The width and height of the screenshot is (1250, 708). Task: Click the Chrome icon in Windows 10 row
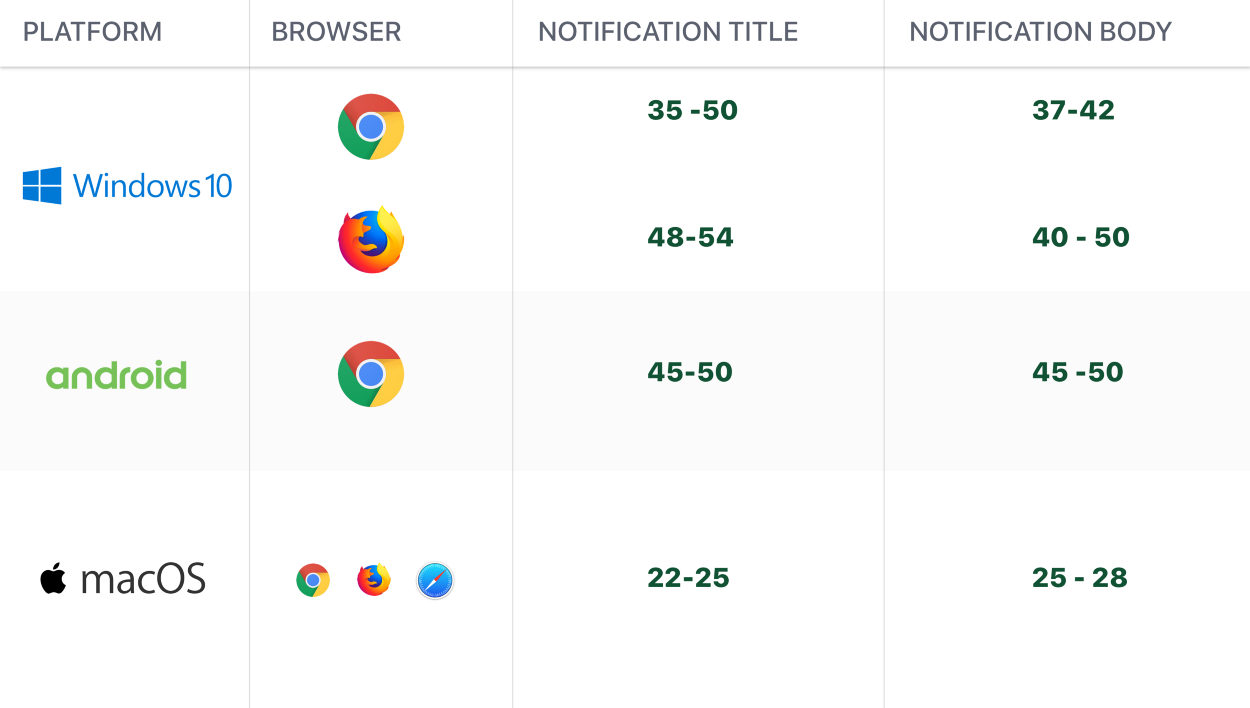tap(371, 127)
